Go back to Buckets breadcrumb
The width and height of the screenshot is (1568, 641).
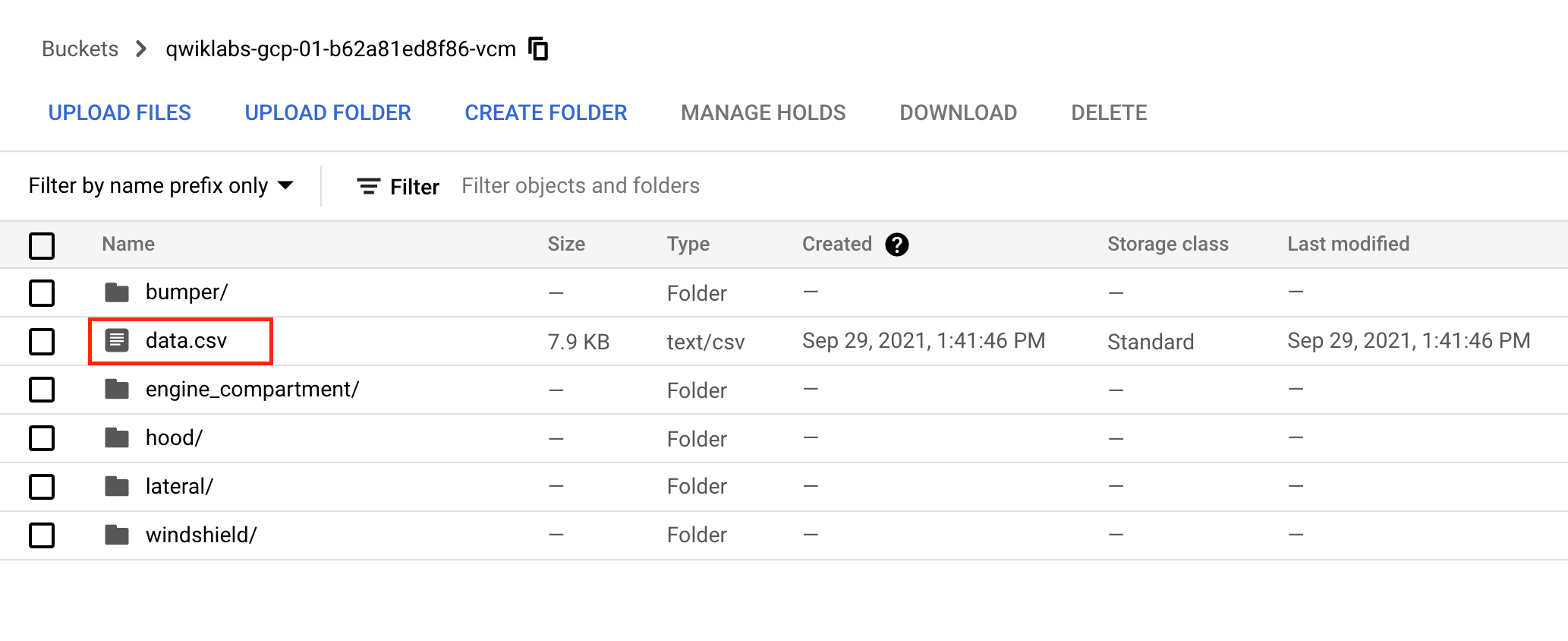click(80, 49)
